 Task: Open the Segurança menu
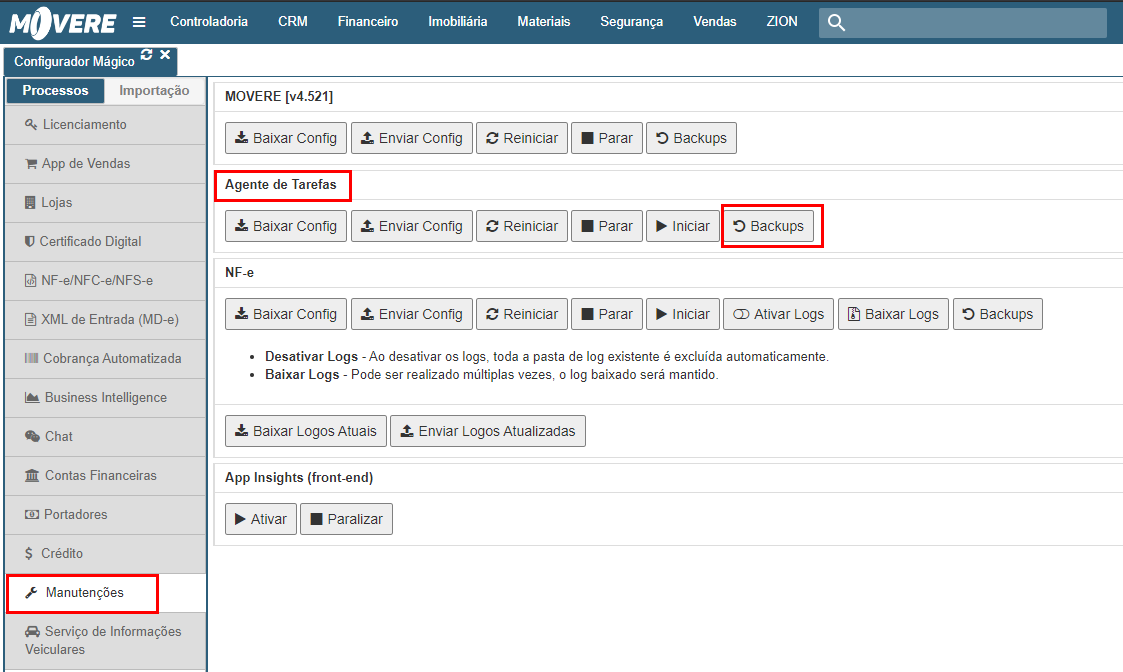632,21
